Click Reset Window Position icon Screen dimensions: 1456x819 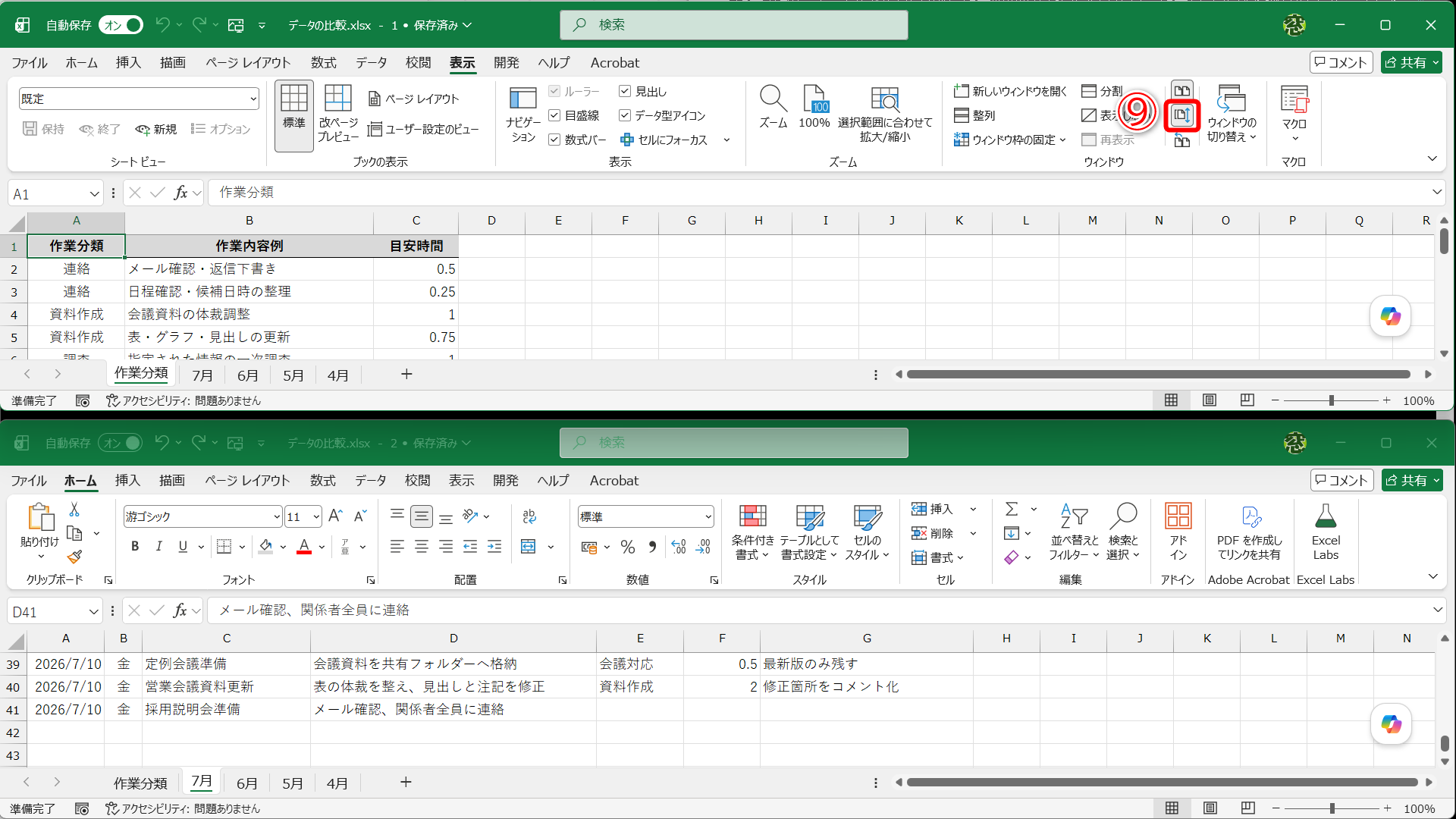(x=1182, y=140)
